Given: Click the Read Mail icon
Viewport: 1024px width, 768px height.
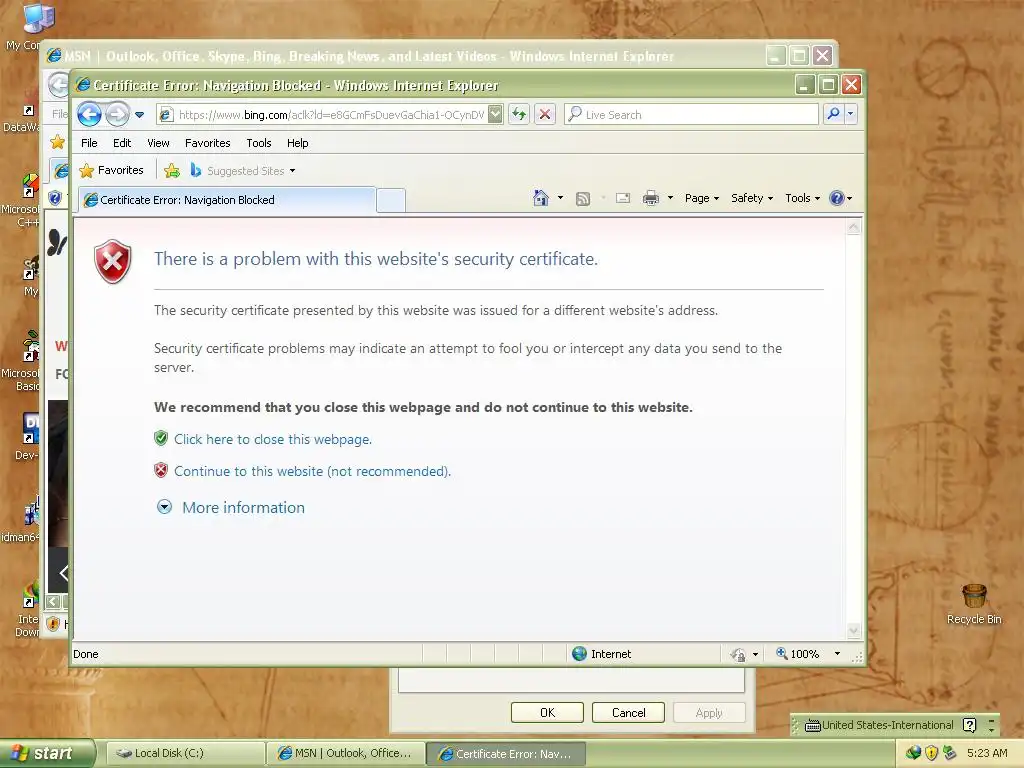Looking at the screenshot, I should 623,198.
